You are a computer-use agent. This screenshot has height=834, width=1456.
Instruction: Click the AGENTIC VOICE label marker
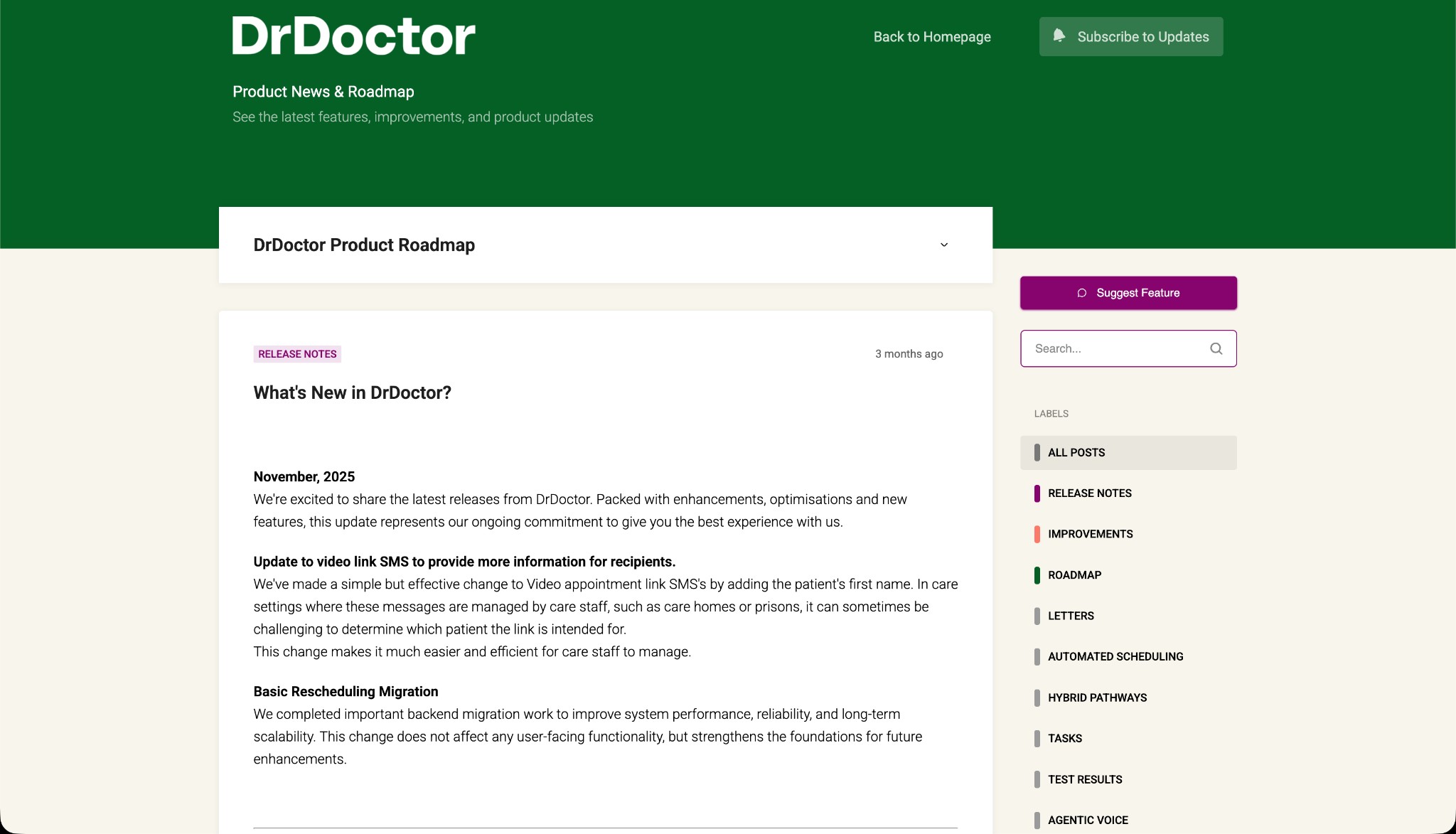click(x=1037, y=820)
